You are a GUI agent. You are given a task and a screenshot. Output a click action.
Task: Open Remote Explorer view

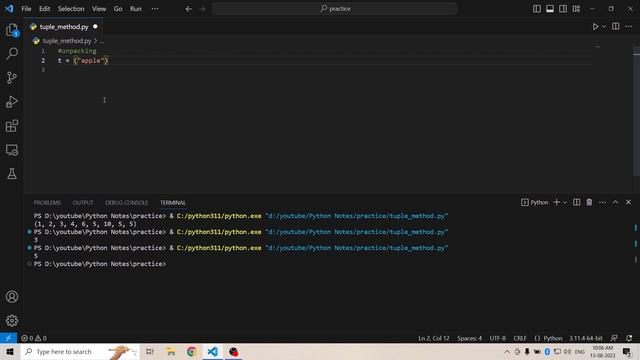pos(12,150)
